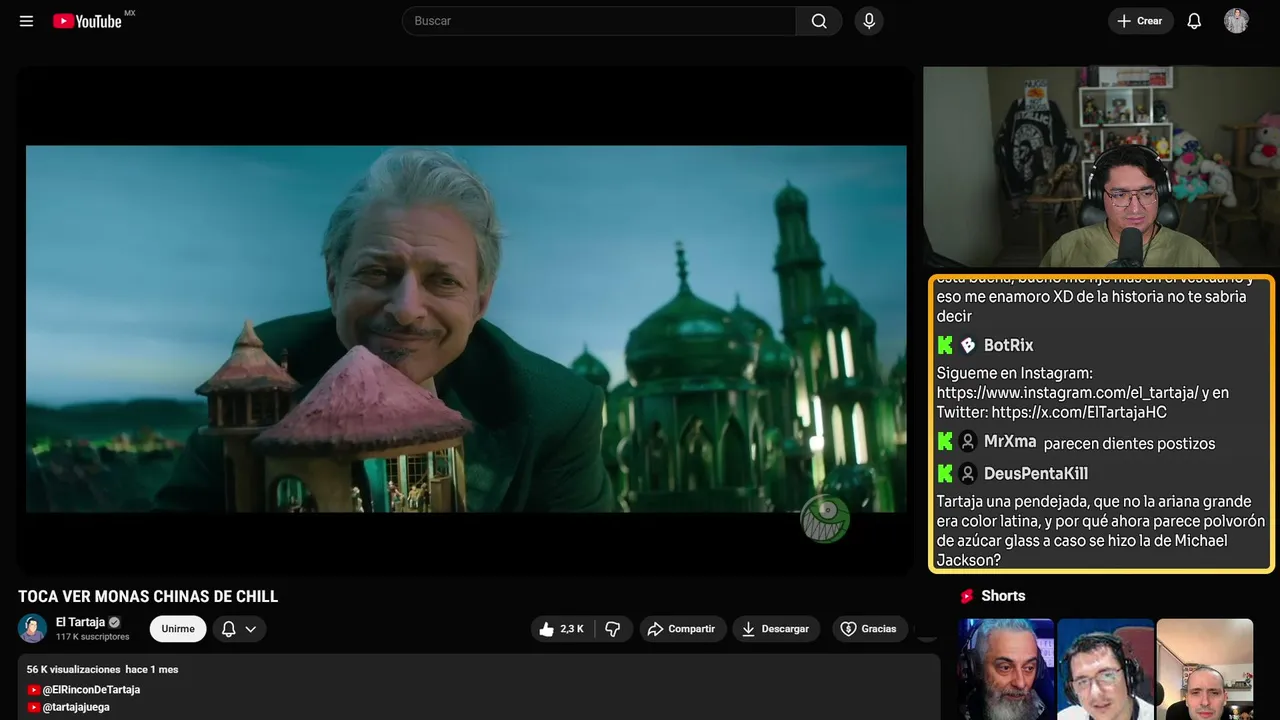Start voice search with the microphone
1280x720 pixels.
pos(869,21)
